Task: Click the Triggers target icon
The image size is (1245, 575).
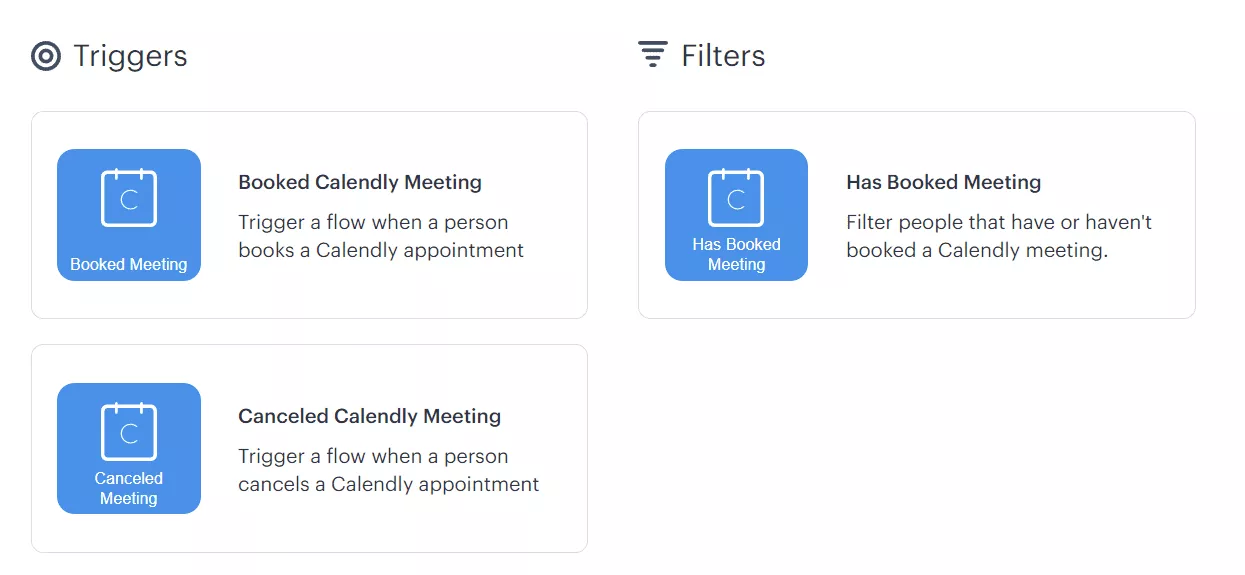Action: click(46, 56)
